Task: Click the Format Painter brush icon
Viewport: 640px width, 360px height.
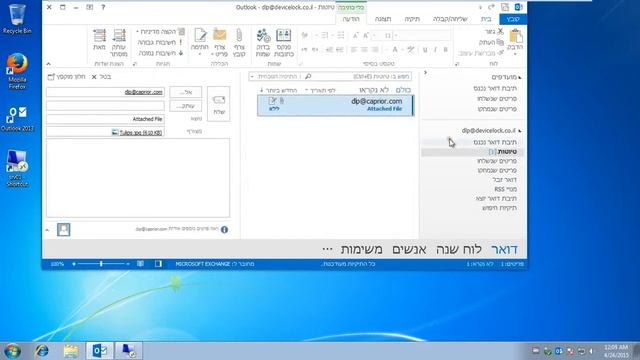Action: (x=501, y=53)
